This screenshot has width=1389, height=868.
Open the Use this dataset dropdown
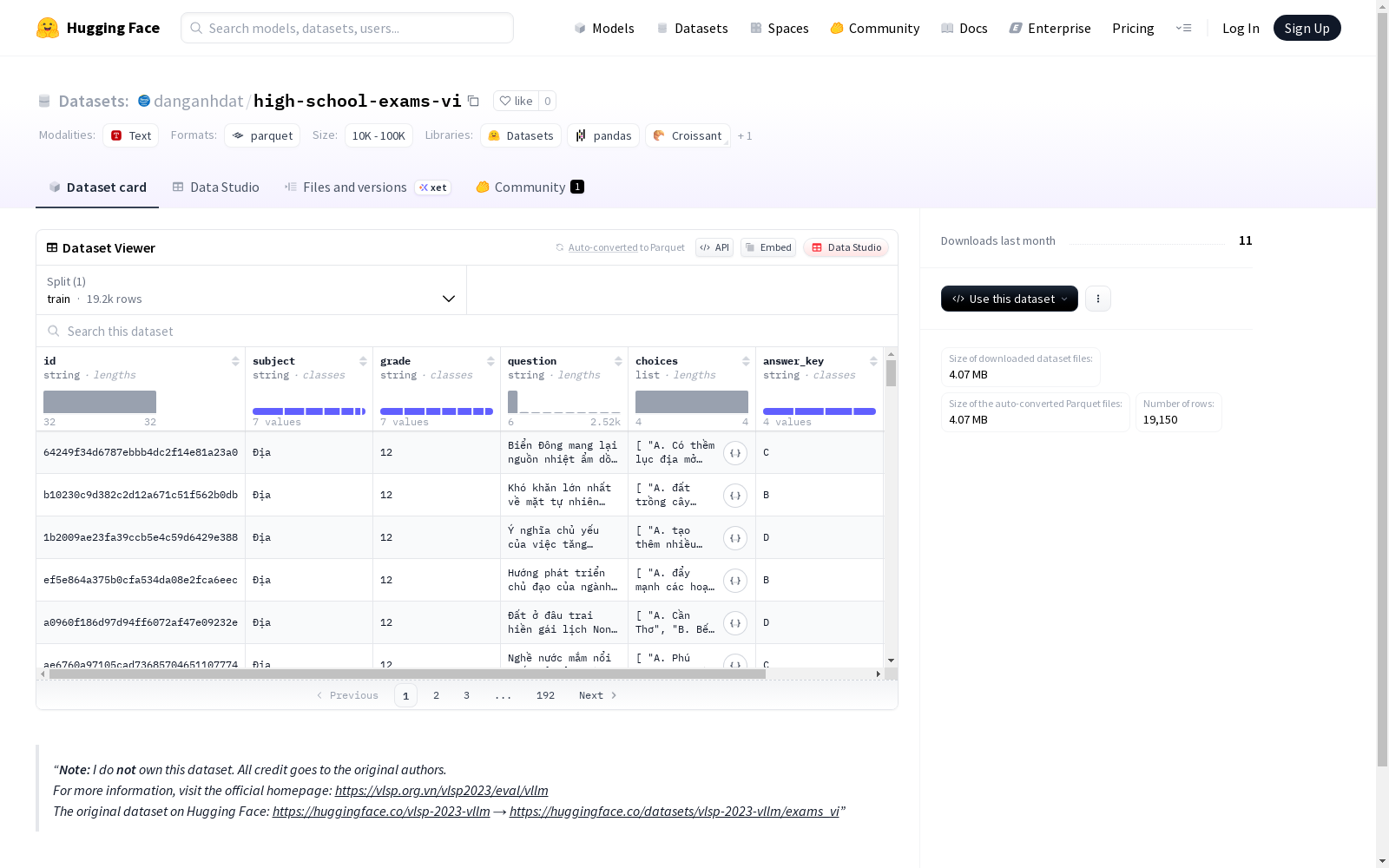click(1010, 299)
